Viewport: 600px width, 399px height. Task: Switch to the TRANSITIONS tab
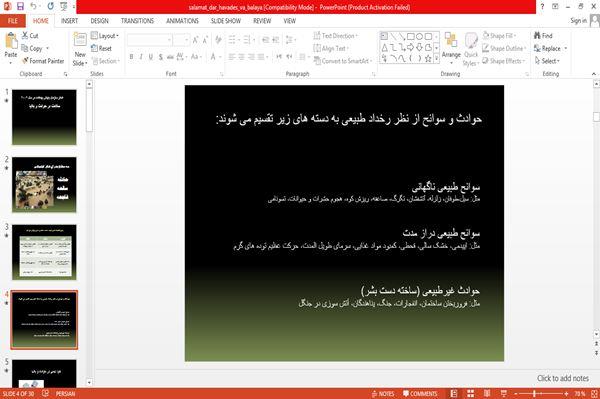point(137,21)
